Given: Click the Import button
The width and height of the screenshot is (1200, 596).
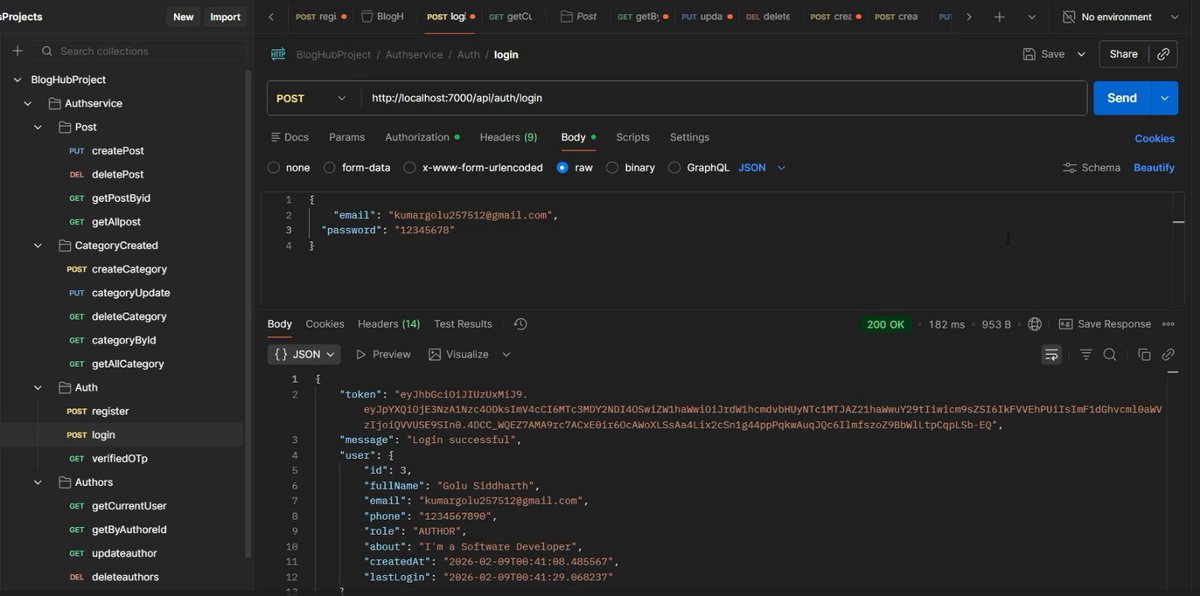Looking at the screenshot, I should tap(225, 17).
